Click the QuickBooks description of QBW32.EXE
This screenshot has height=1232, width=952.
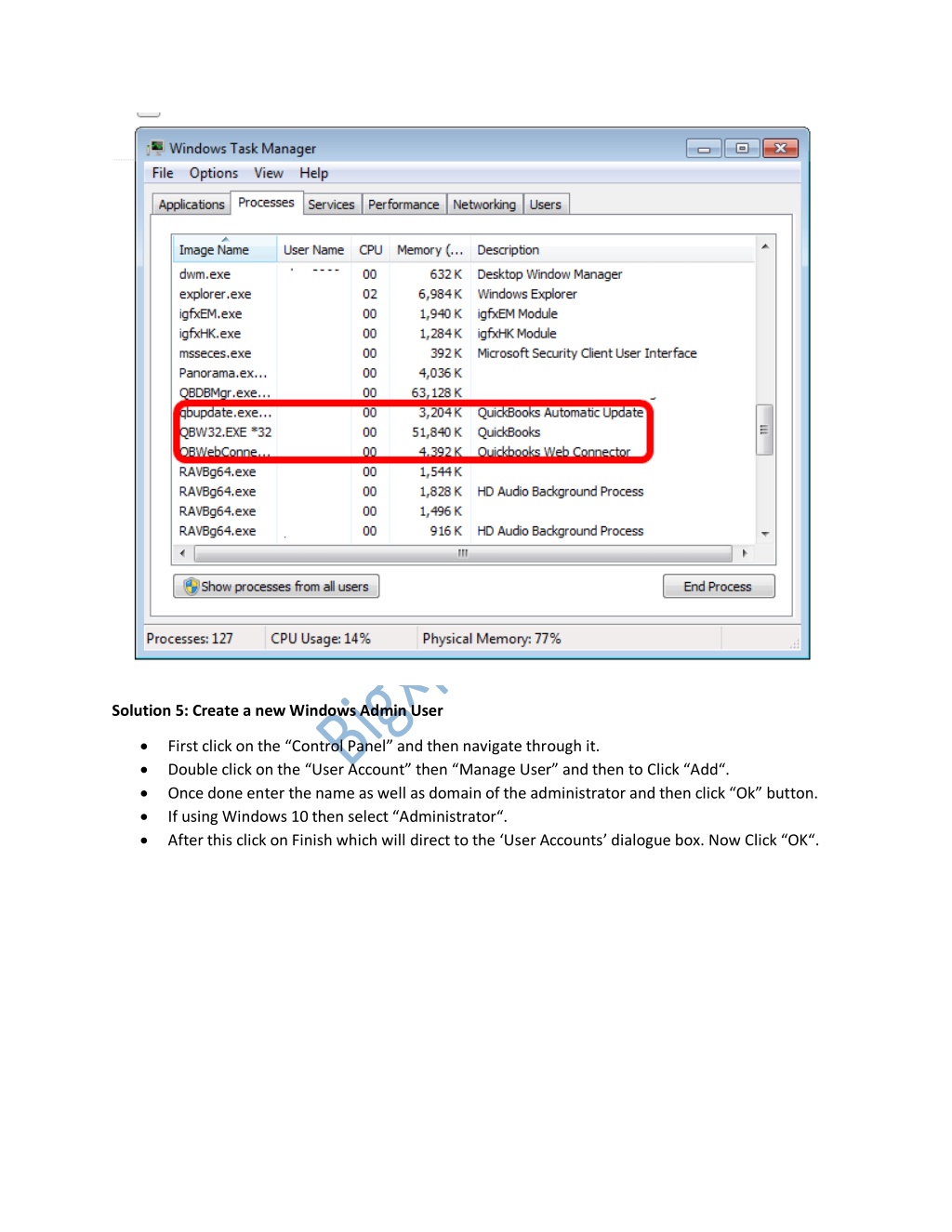[509, 432]
